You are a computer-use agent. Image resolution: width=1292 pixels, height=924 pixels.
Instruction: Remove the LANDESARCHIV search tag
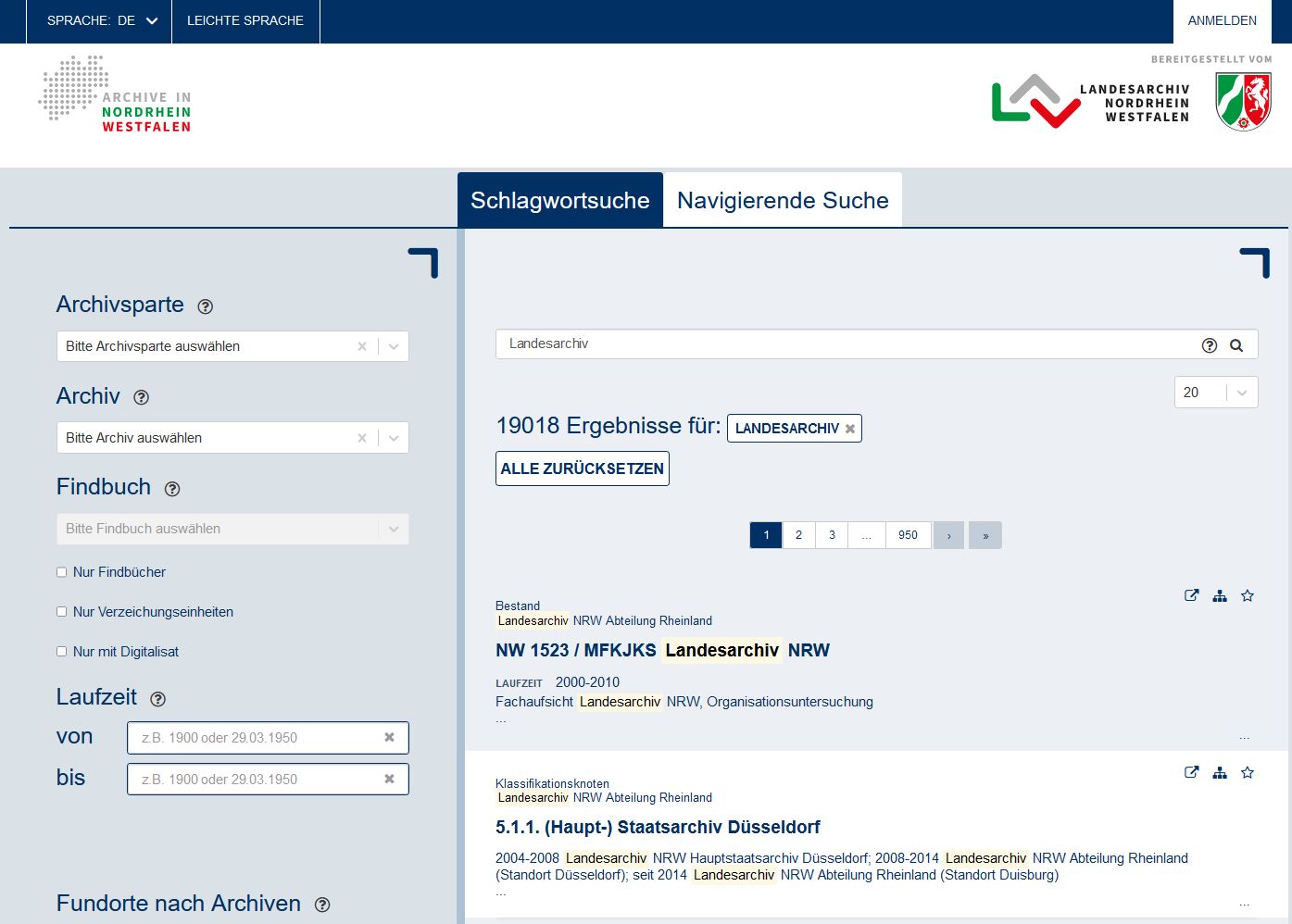pos(850,429)
